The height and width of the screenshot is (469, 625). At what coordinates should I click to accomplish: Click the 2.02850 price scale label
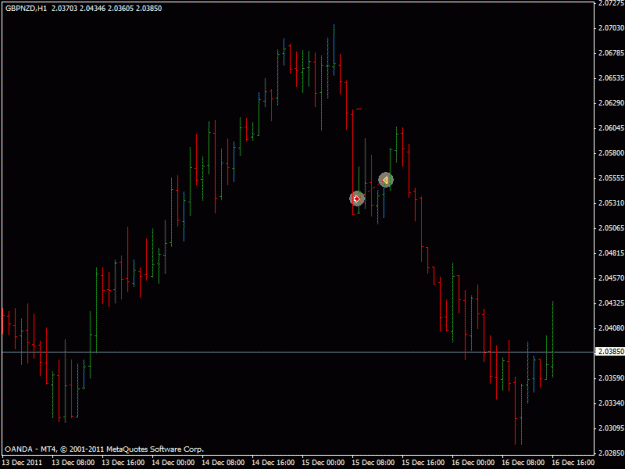[611, 453]
